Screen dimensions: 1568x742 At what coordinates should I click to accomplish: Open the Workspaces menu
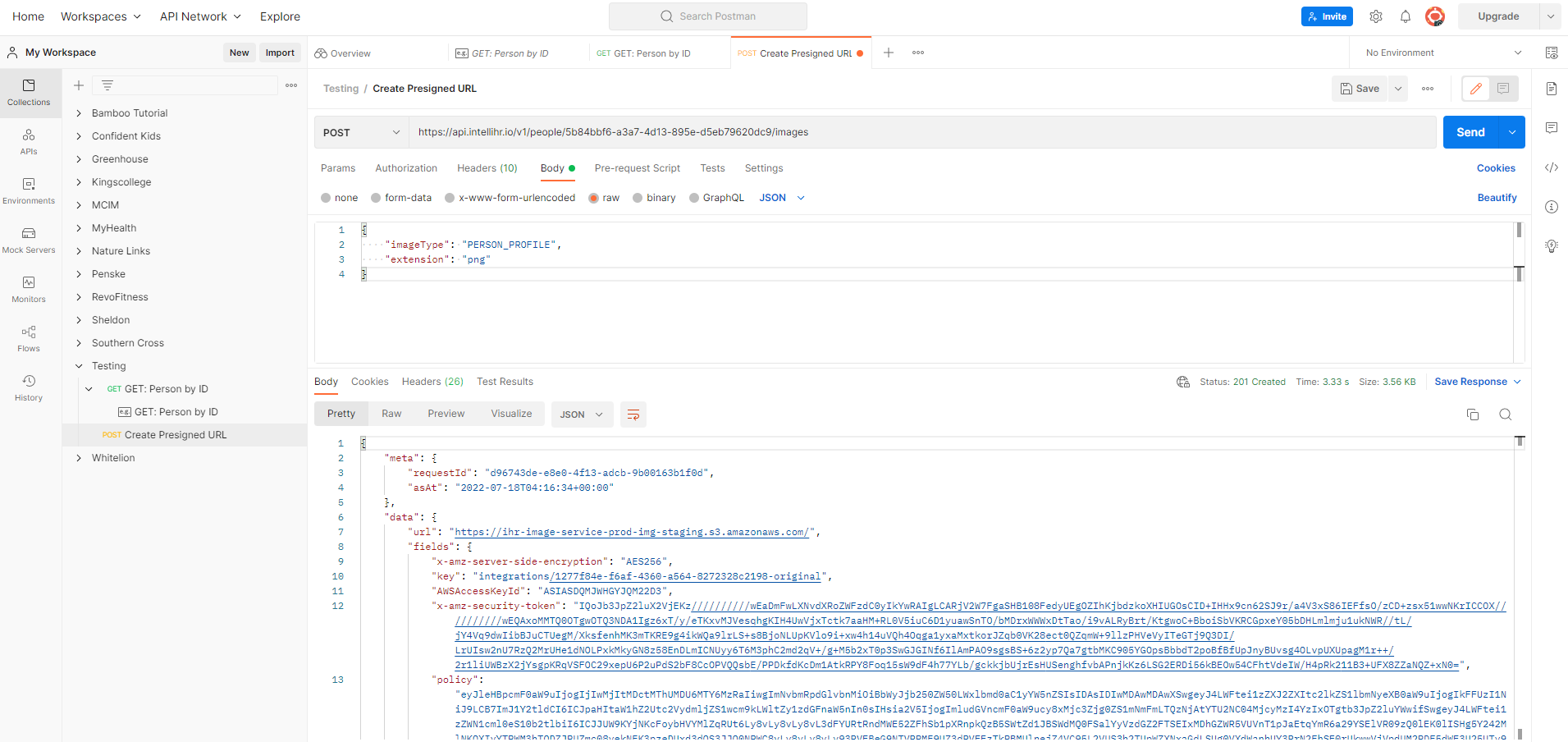(x=101, y=16)
